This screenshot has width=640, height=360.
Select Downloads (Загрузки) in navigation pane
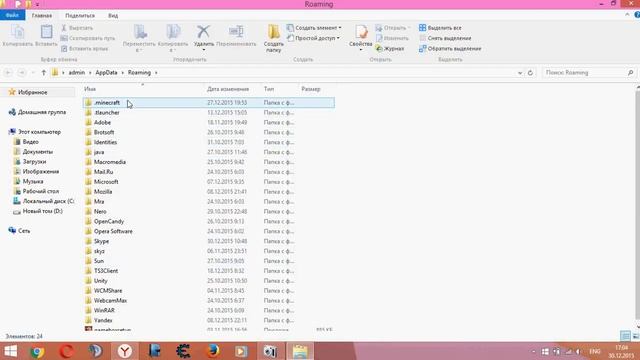[34, 162]
